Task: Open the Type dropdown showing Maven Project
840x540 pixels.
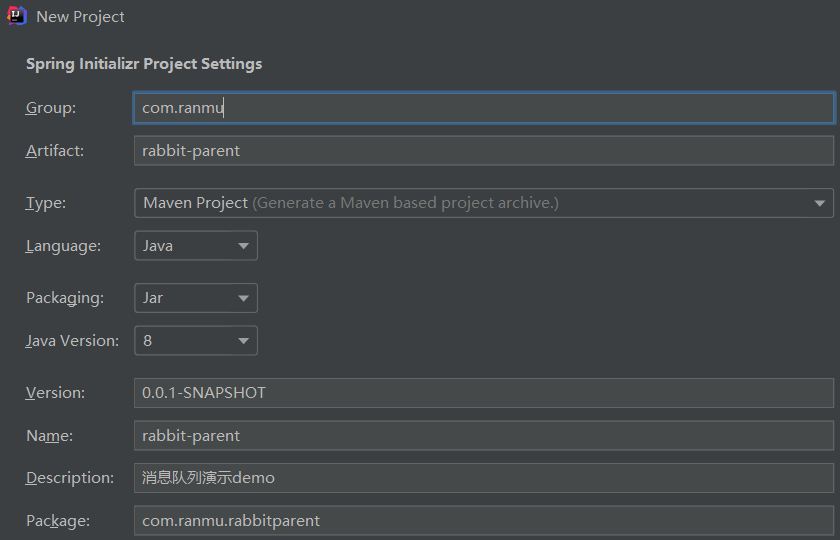Action: click(484, 203)
